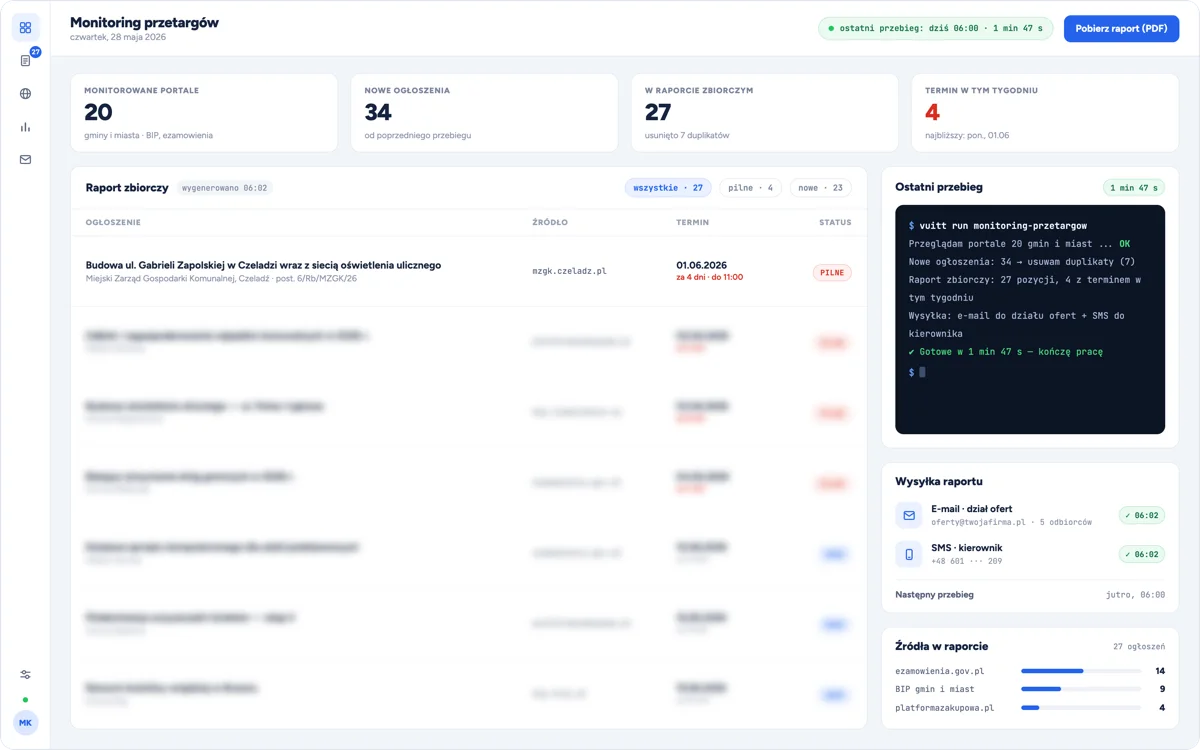The image size is (1200, 750).
Task: Open the bar chart statistics icon
Action: tap(25, 127)
